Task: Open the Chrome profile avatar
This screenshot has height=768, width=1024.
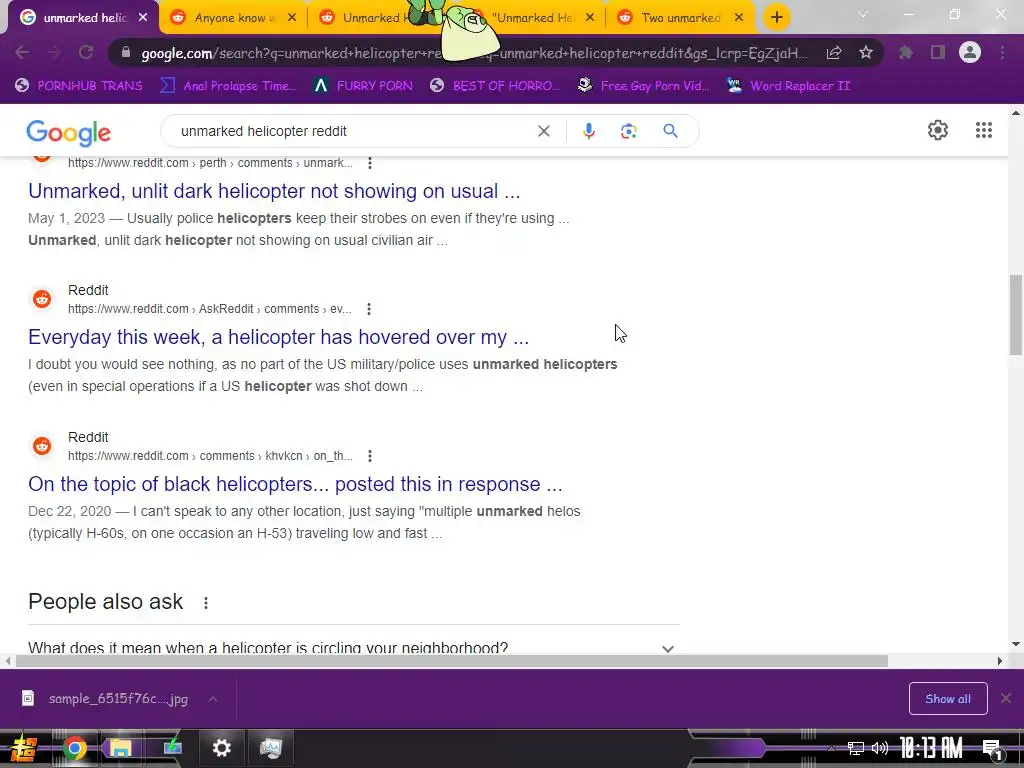Action: (x=970, y=52)
